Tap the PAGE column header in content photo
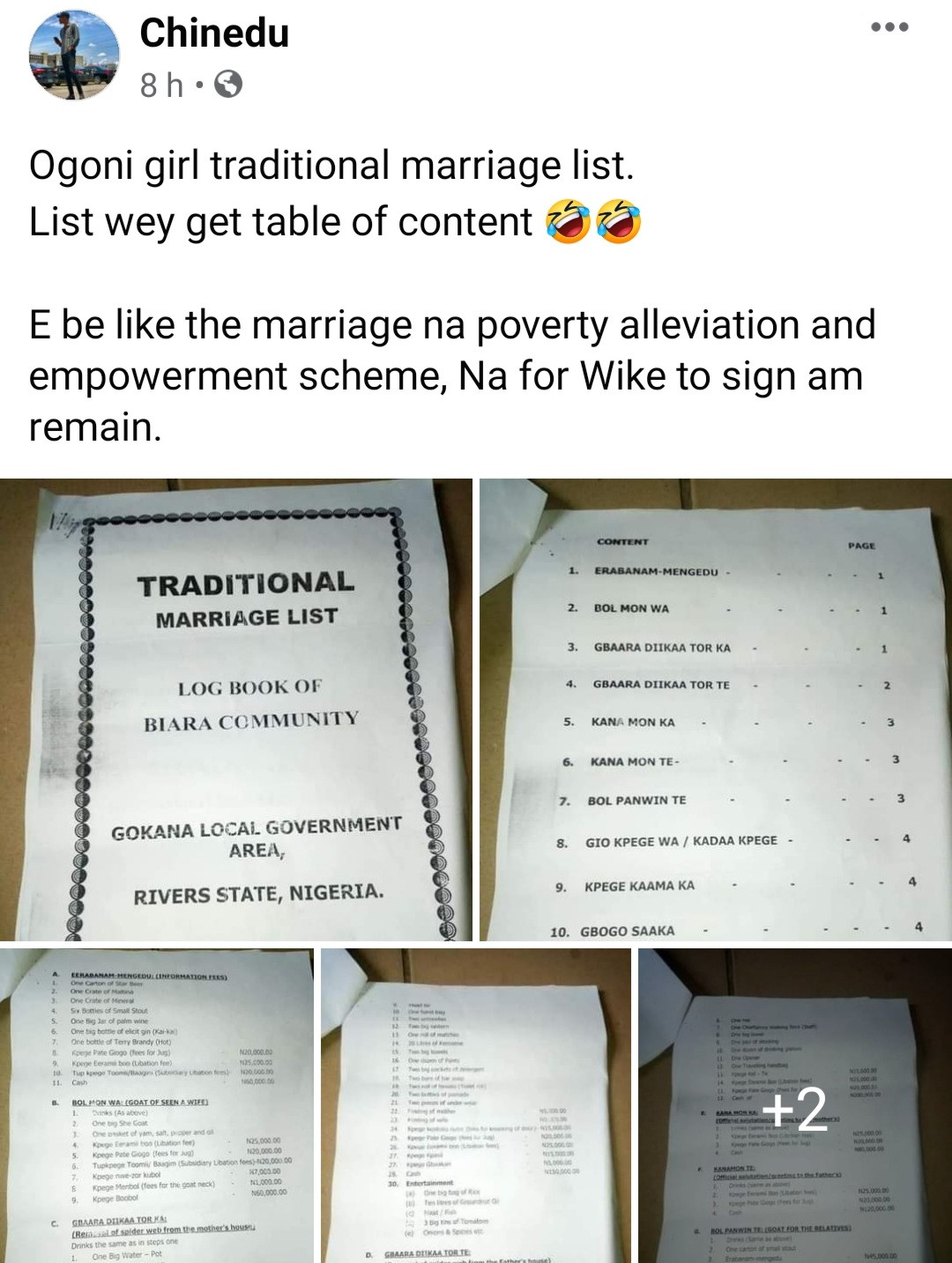The height and width of the screenshot is (1263, 952). (861, 546)
